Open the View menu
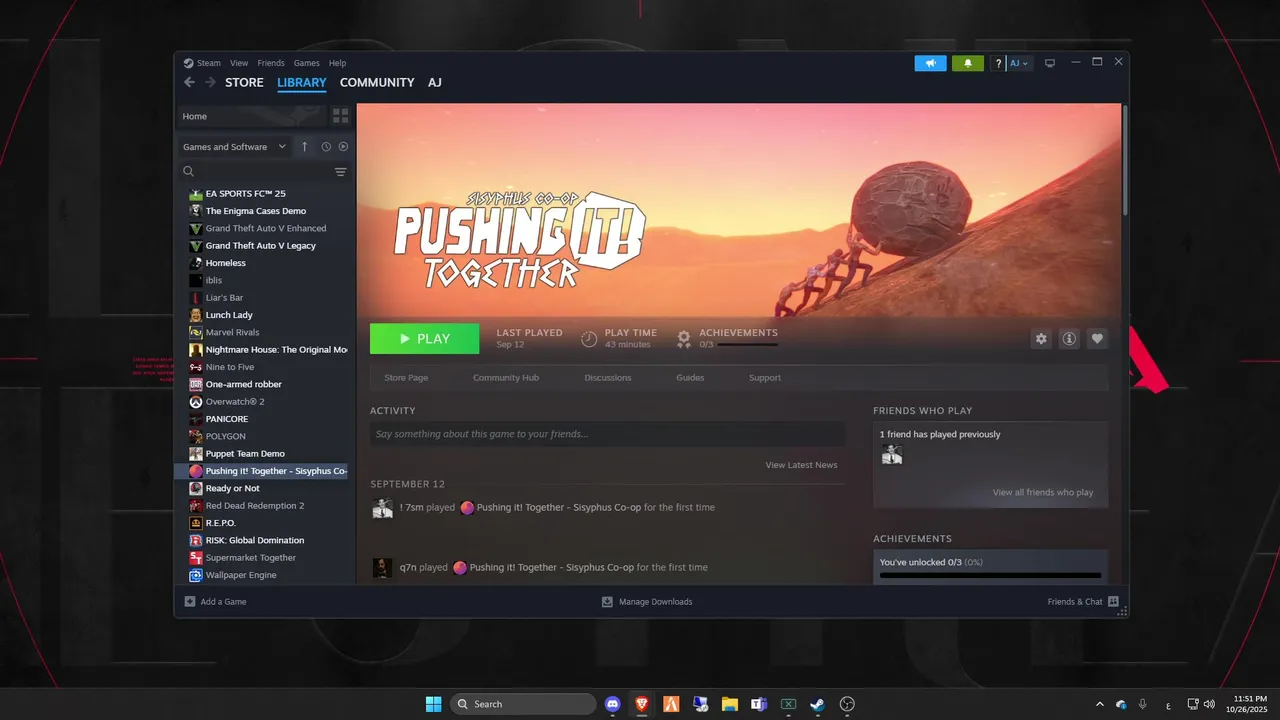 tap(239, 63)
